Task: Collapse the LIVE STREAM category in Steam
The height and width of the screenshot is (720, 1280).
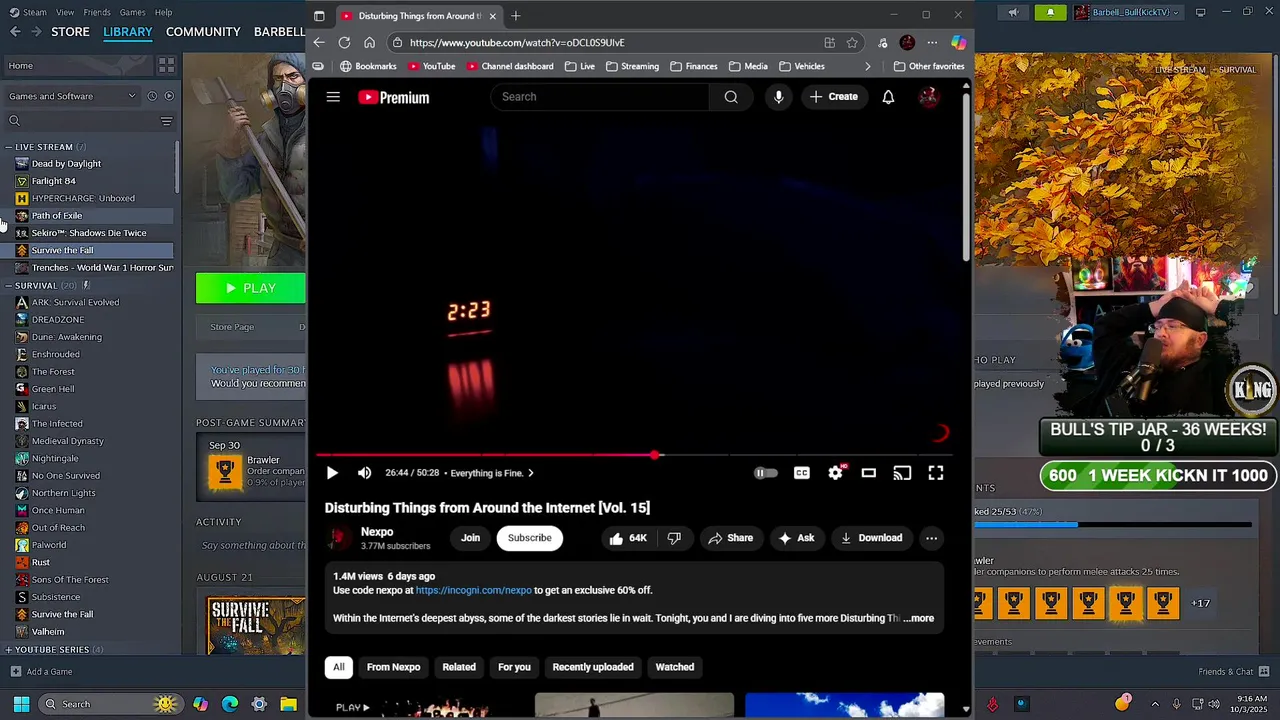Action: (8, 147)
